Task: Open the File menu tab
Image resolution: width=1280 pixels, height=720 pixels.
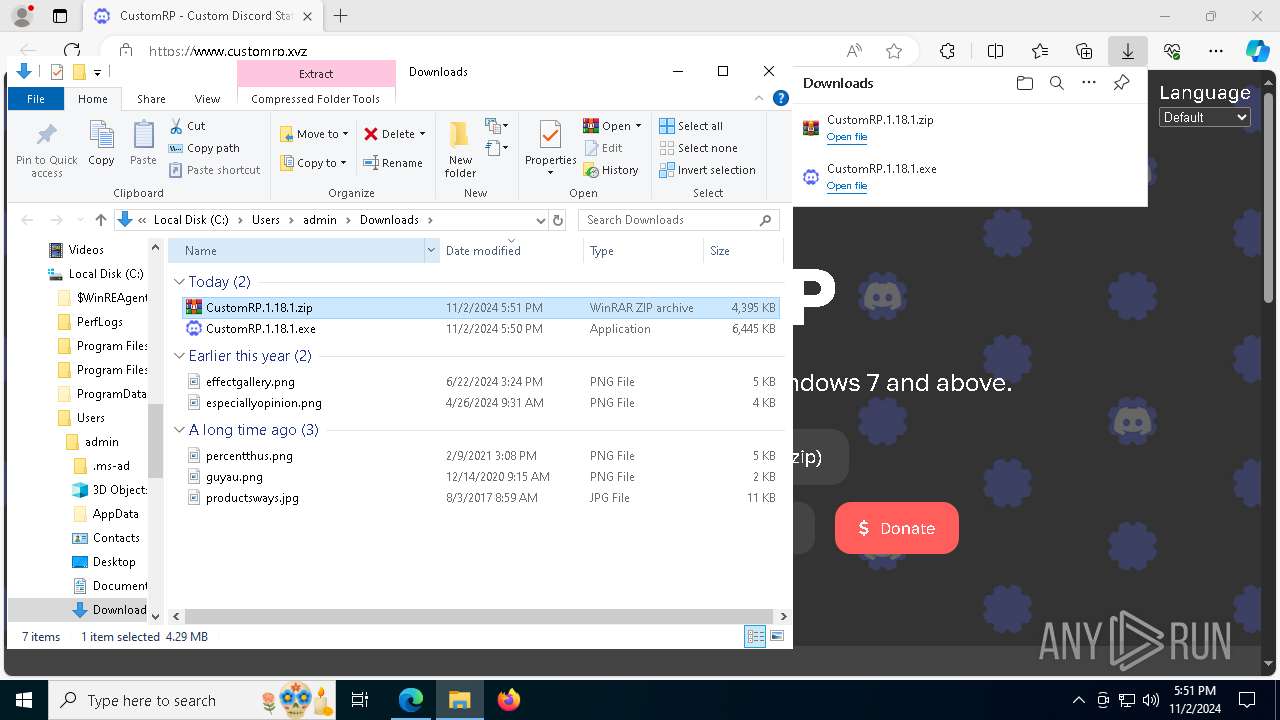Action: [x=36, y=99]
